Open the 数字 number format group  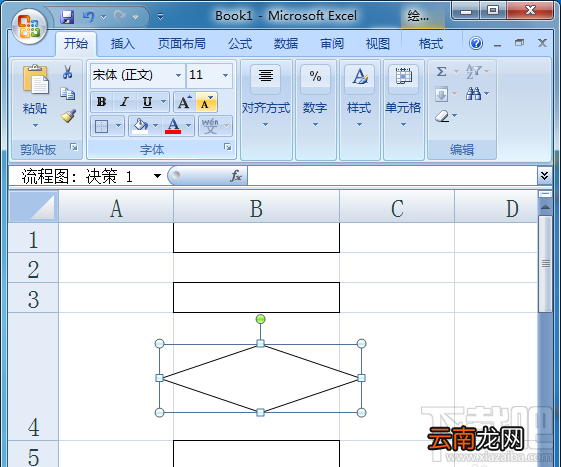click(x=315, y=110)
